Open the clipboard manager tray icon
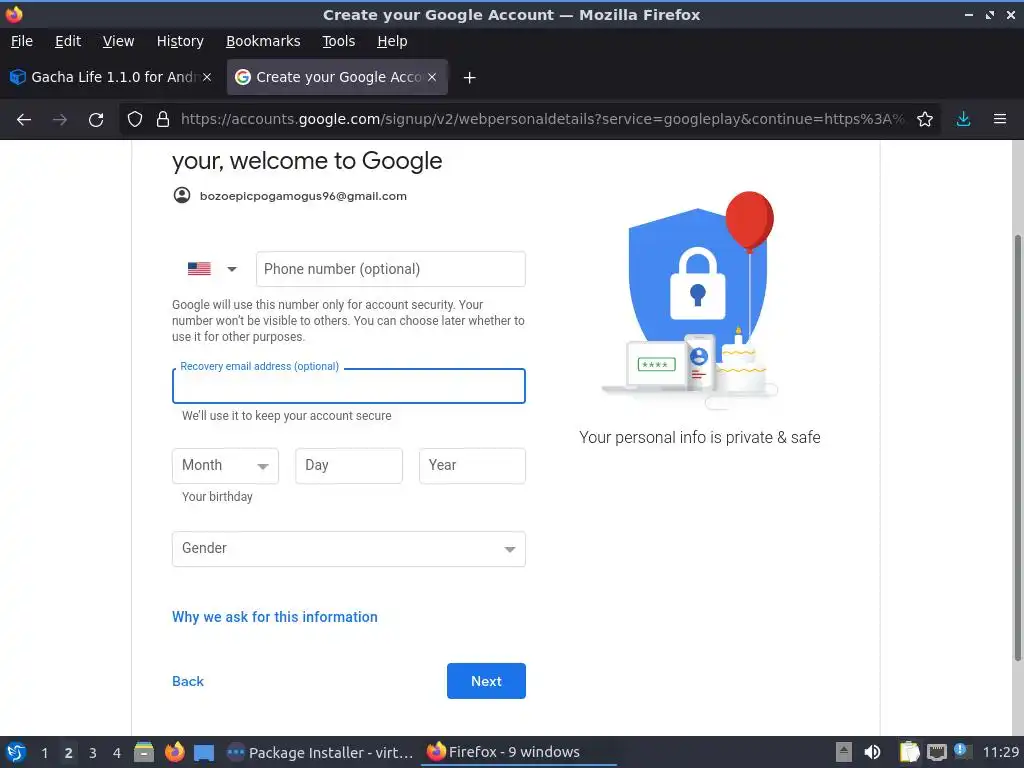This screenshot has height=768, width=1024. (909, 752)
